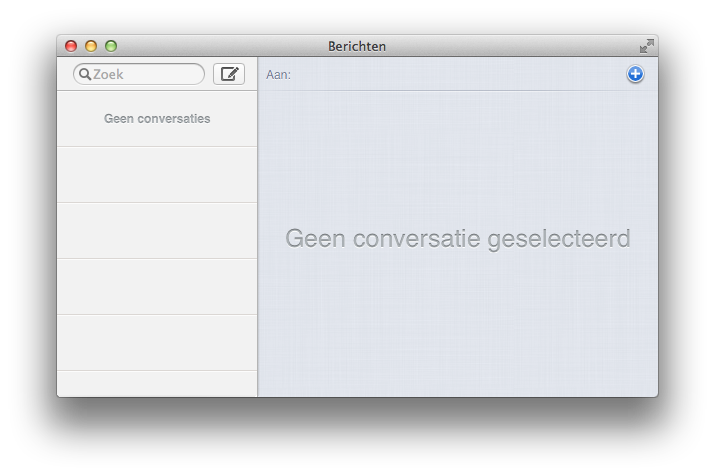The width and height of the screenshot is (715, 476).
Task: Focus the Zoek search field
Action: point(145,74)
